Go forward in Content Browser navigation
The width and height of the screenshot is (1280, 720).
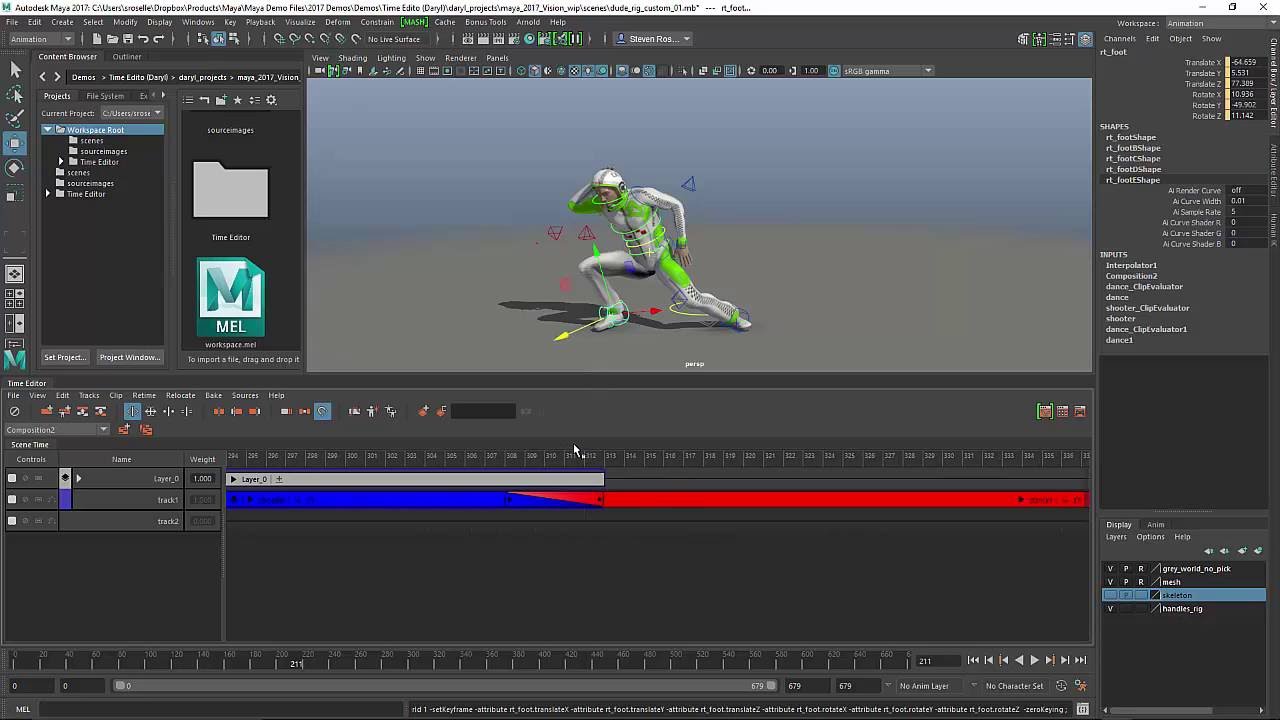[x=57, y=77]
